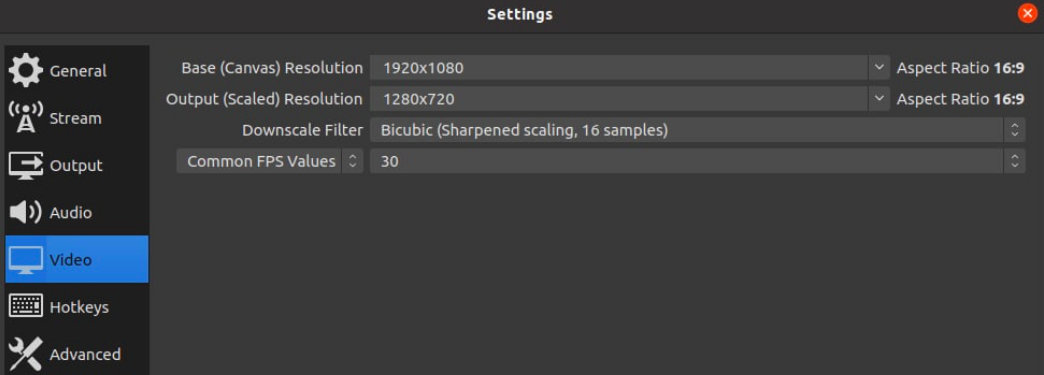Viewport: 1044px width, 375px height.
Task: Select Bicubic downscale filter field
Action: click(697, 130)
